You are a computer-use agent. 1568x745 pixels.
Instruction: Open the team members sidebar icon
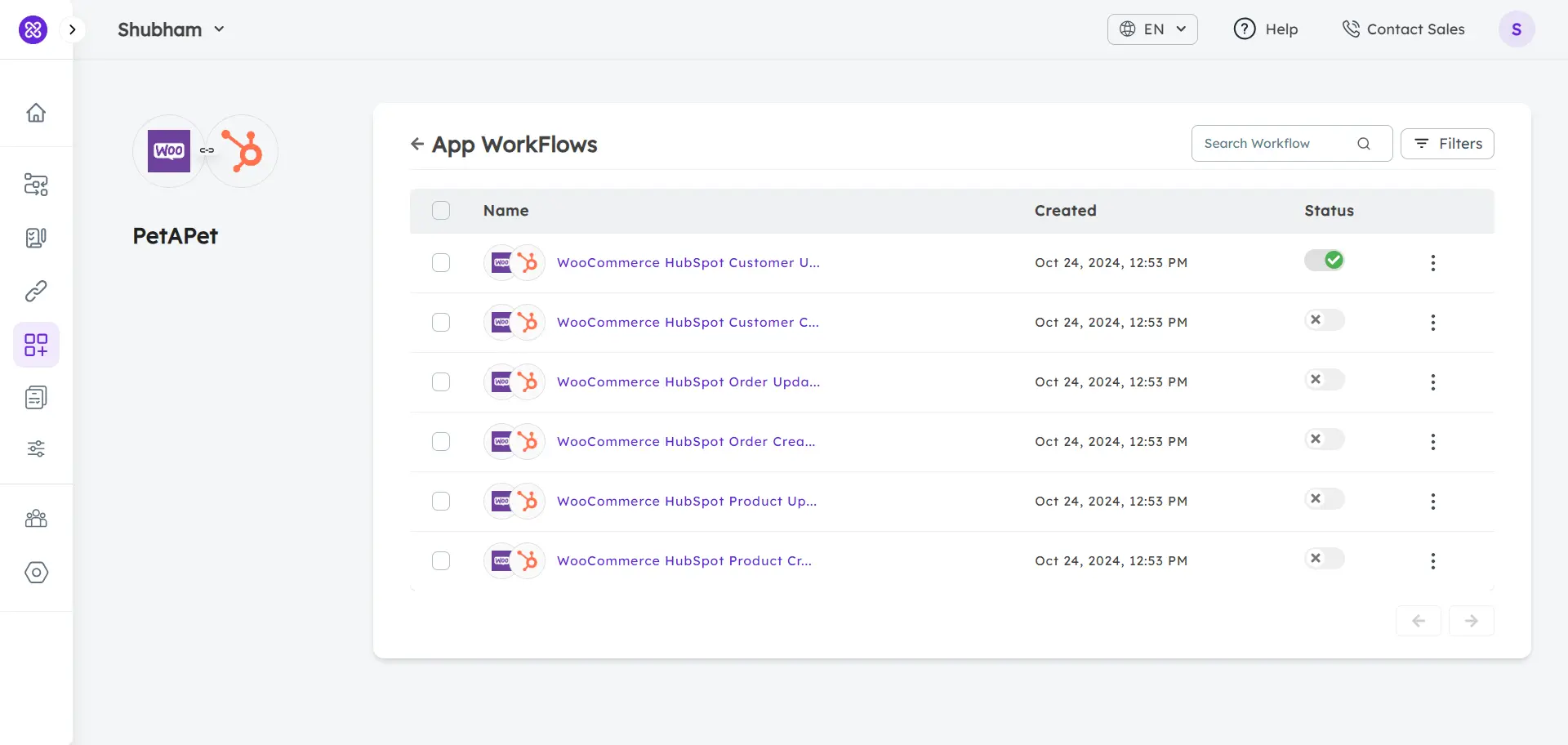point(36,519)
